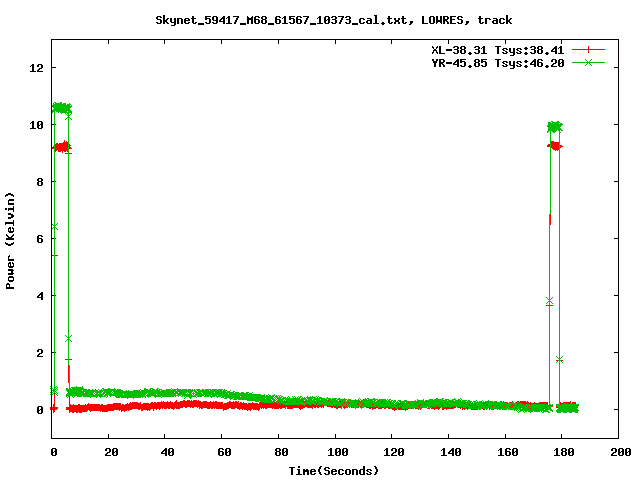
Task: Click the red legend line sample
Action: pyautogui.click(x=588, y=50)
